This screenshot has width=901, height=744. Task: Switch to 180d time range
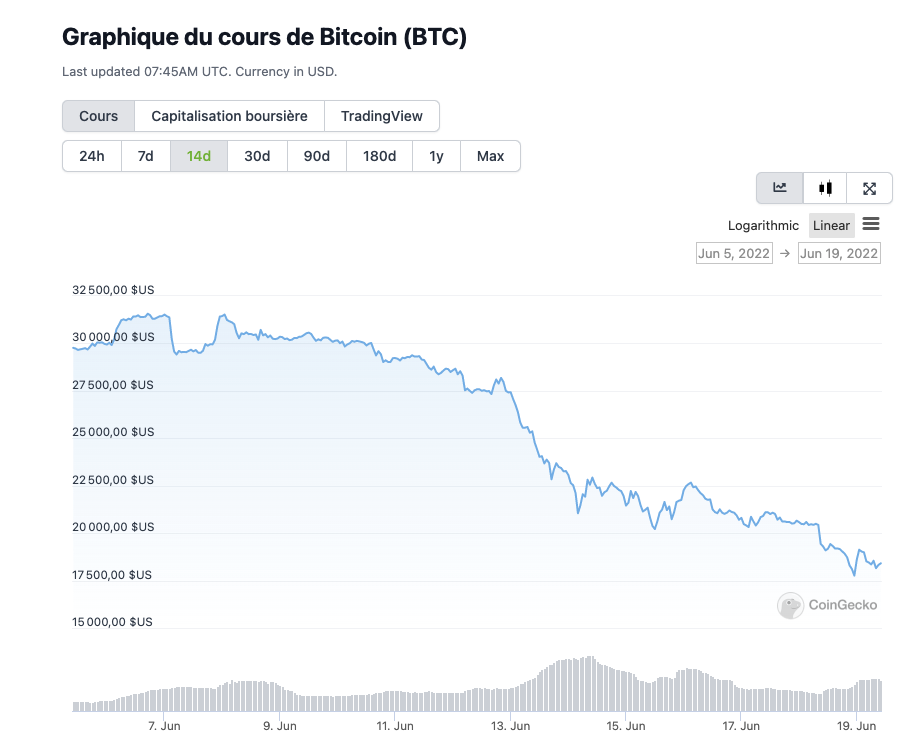point(379,156)
